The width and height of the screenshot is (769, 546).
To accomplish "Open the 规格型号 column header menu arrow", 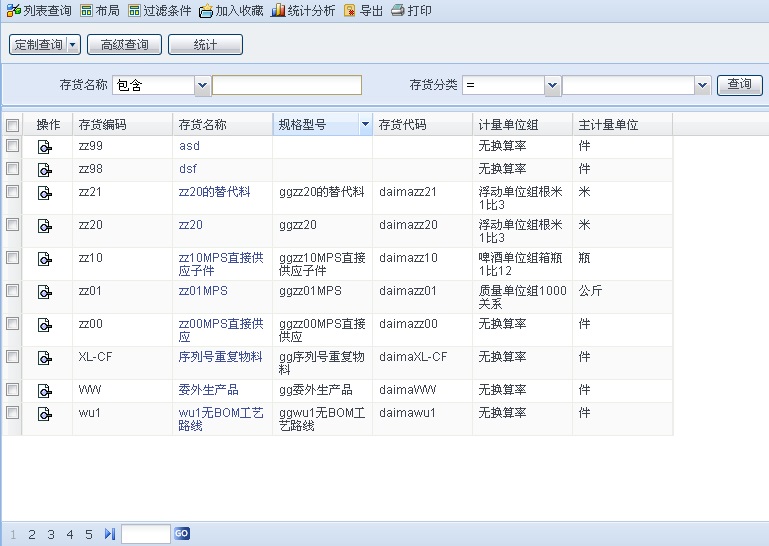I will [x=364, y=125].
